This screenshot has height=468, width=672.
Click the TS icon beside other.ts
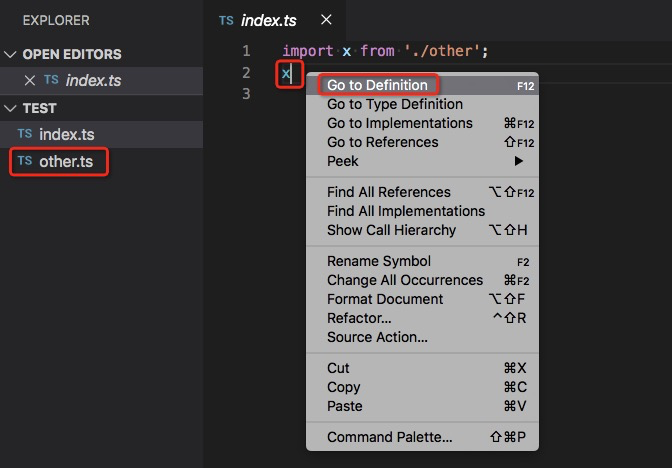25,161
